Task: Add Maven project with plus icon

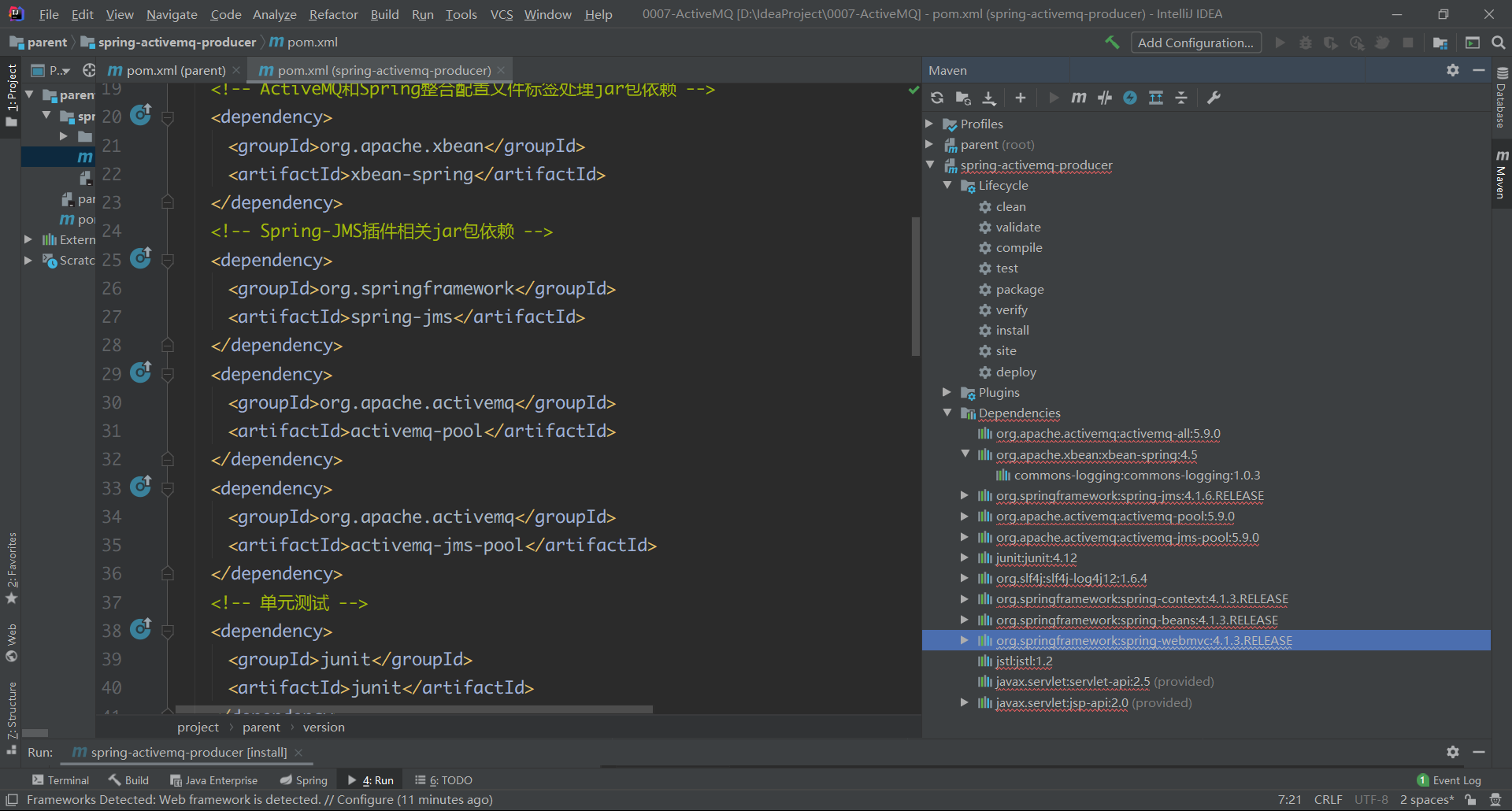Action: (x=1021, y=98)
